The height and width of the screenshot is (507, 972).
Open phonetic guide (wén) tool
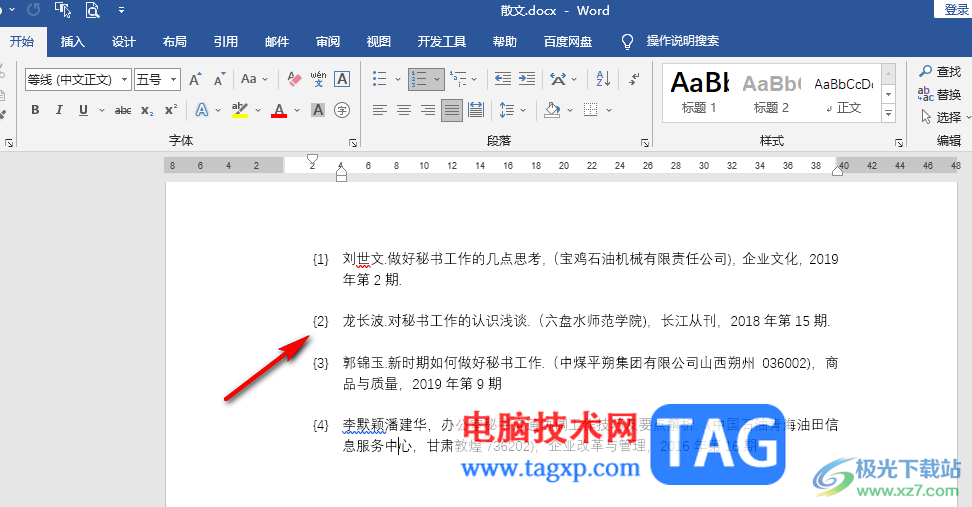(x=318, y=79)
